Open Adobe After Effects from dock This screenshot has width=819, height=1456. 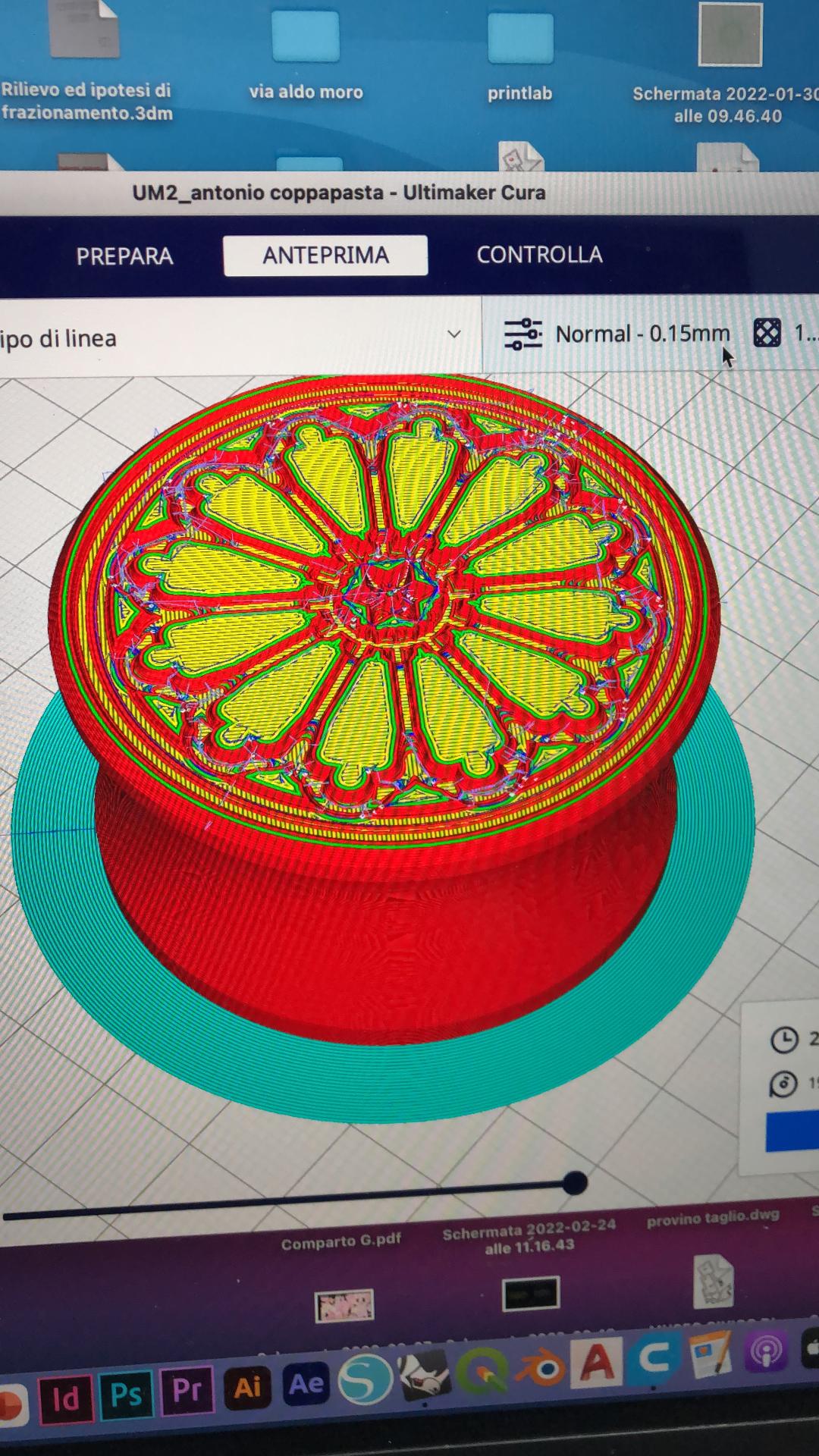click(x=306, y=1384)
